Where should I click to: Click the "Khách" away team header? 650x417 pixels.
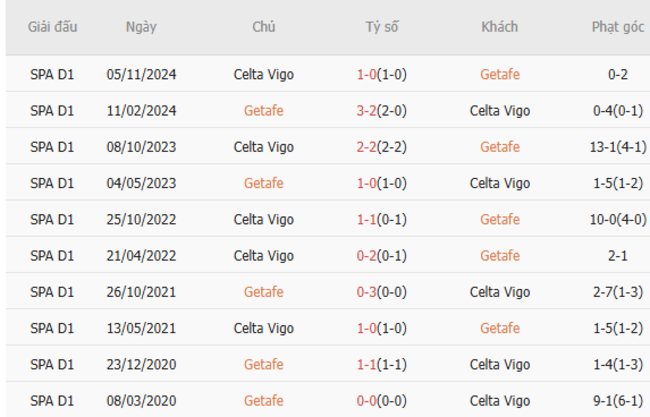pos(499,27)
